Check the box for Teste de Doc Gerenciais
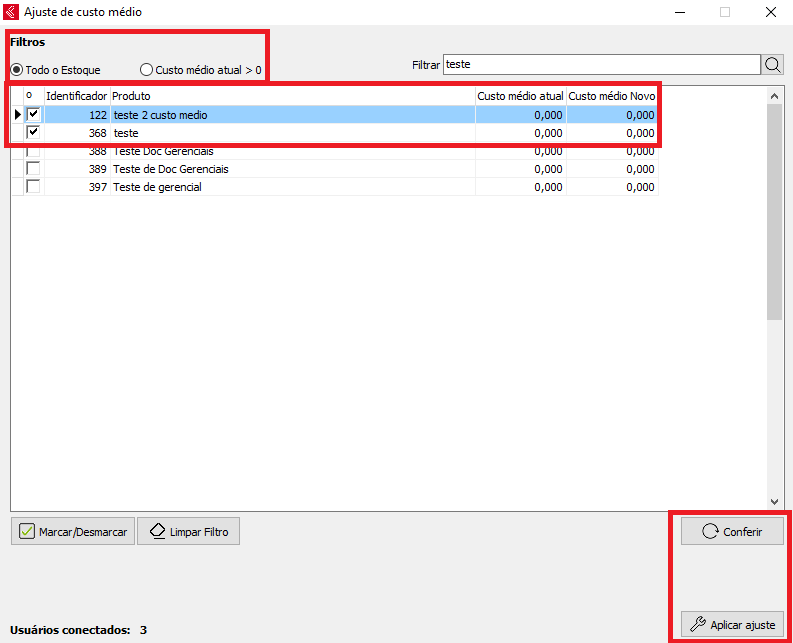 point(33,169)
